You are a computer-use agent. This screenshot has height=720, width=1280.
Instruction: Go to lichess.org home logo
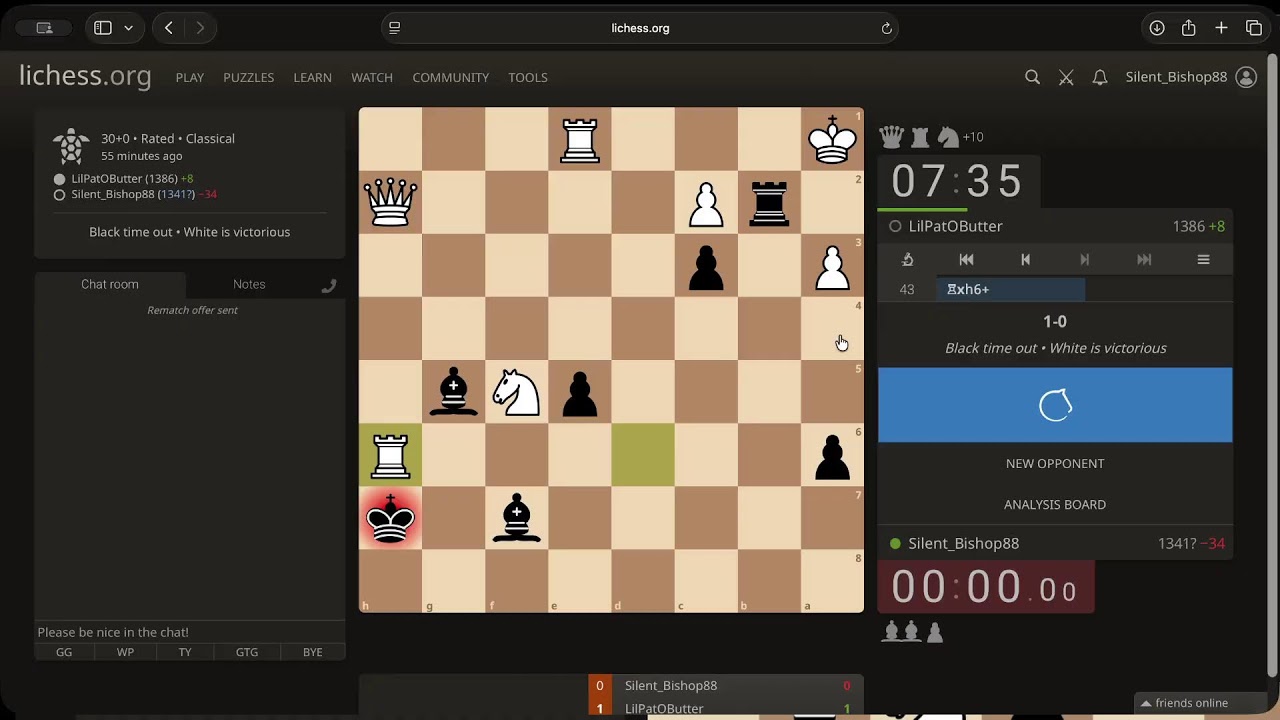85,76
